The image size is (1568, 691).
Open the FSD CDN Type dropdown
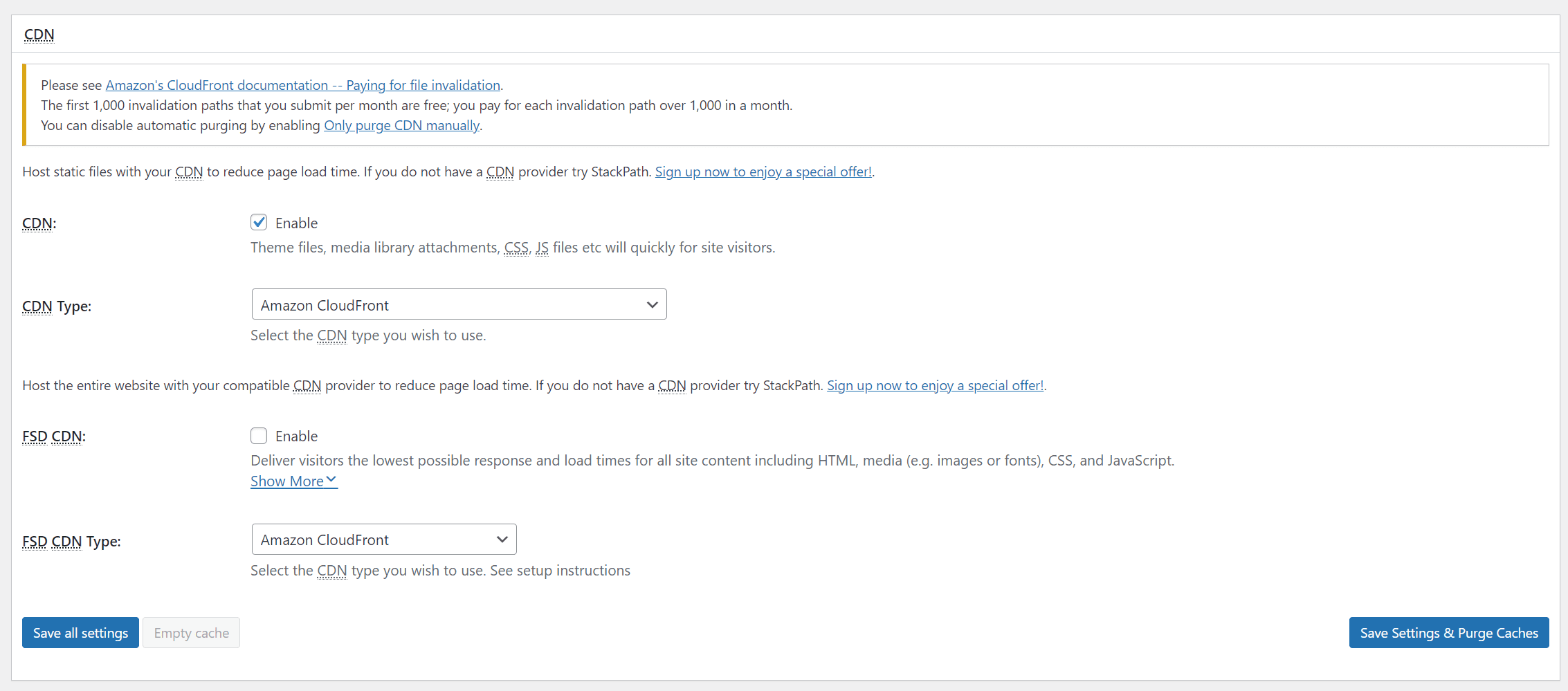(384, 540)
